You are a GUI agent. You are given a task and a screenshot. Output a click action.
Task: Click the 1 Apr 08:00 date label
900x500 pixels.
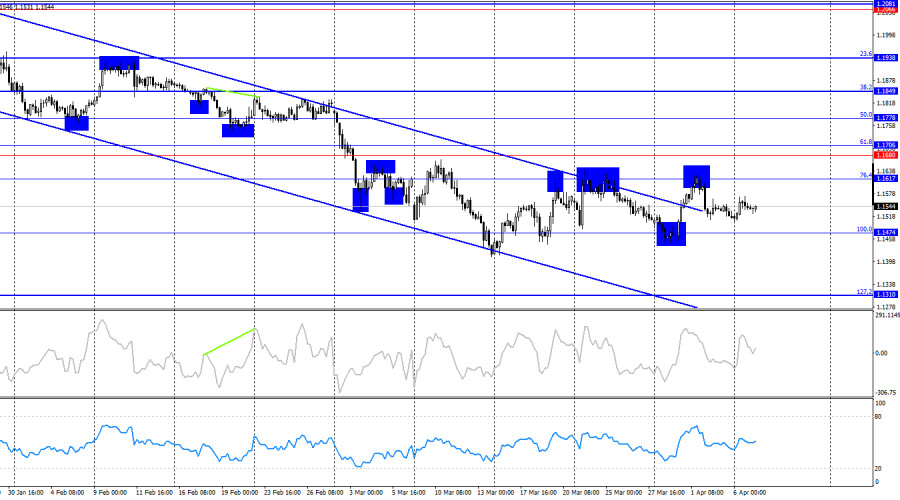pyautogui.click(x=707, y=493)
